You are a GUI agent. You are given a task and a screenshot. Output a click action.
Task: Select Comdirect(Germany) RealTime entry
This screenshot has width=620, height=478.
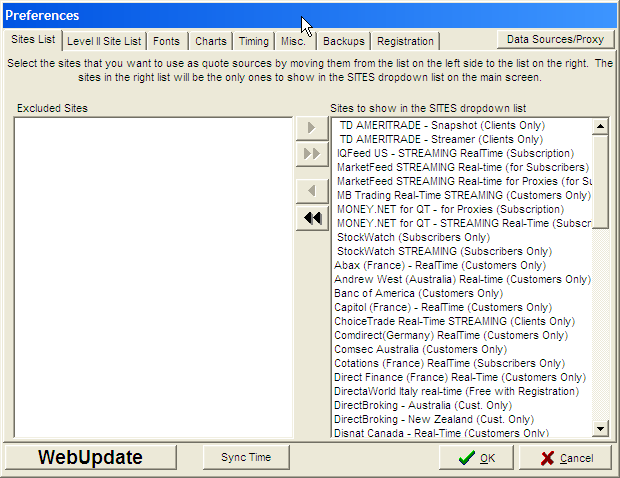(x=461, y=335)
